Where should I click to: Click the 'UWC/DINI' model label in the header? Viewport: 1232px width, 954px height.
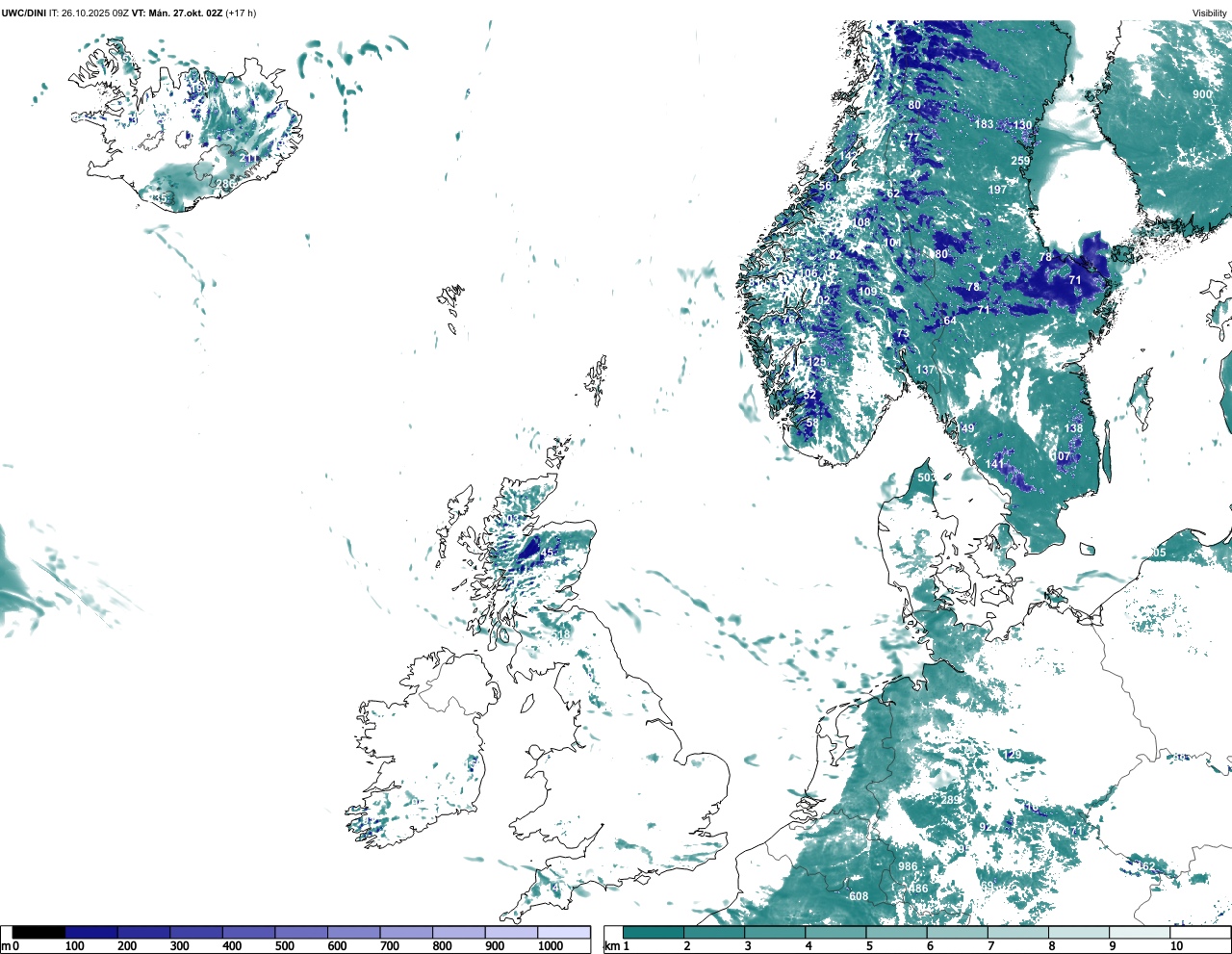click(x=24, y=13)
